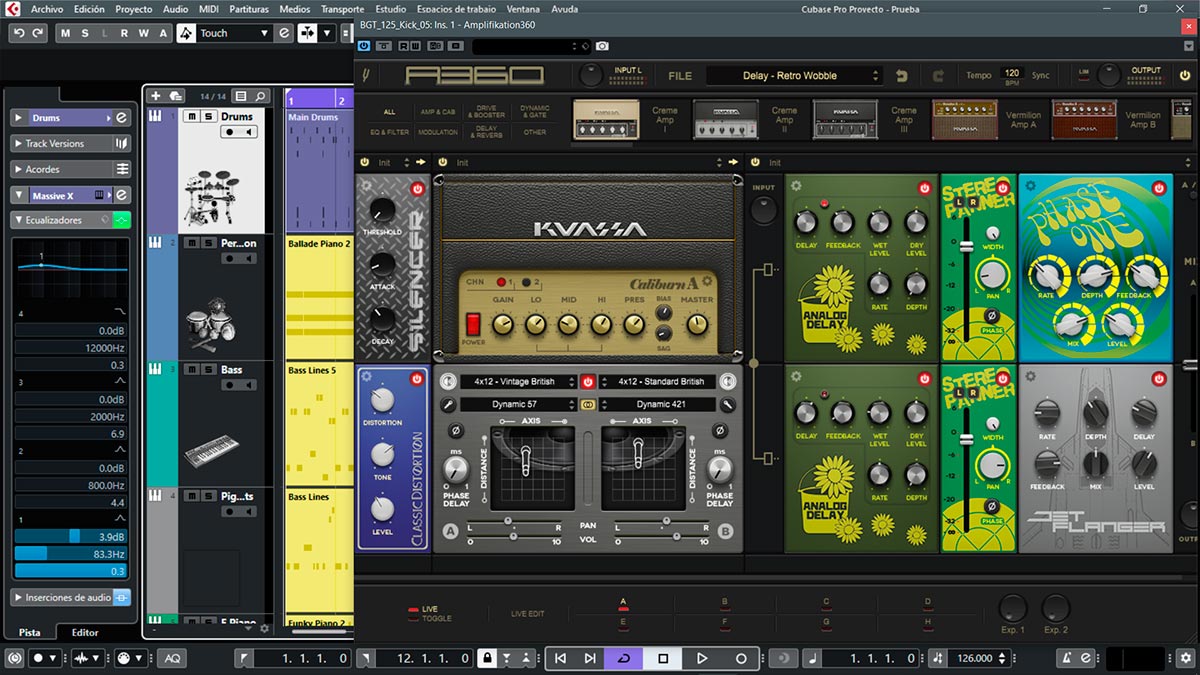1200x675 pixels.
Task: Add a new track with plus icon
Action: [155, 96]
